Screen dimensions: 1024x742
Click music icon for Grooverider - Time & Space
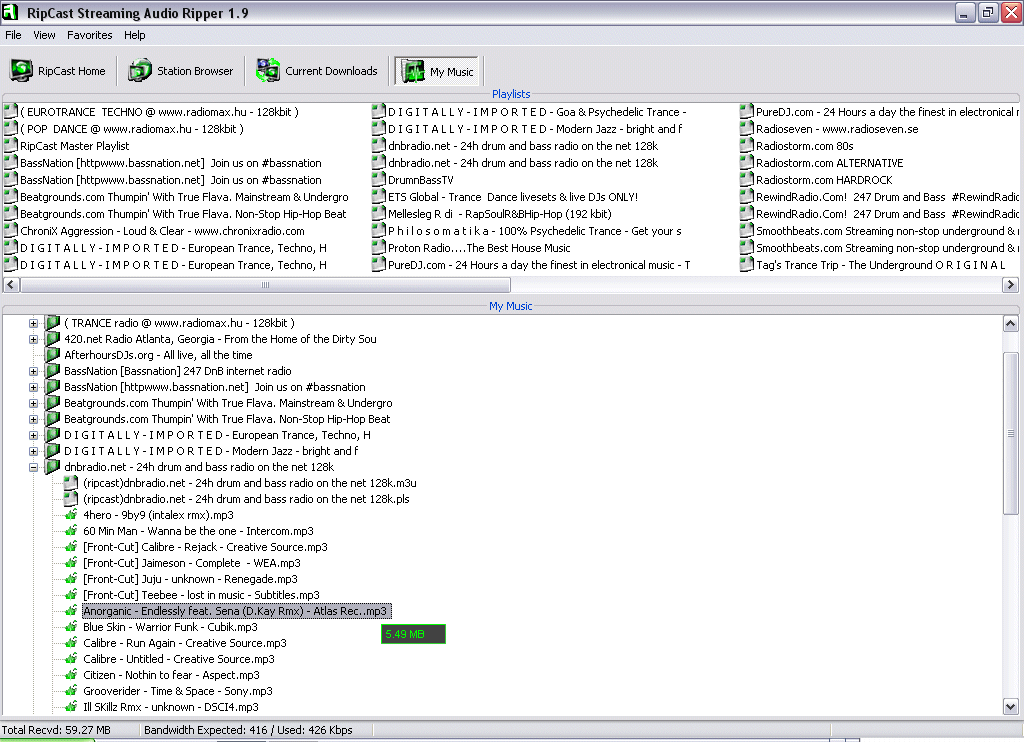click(71, 690)
